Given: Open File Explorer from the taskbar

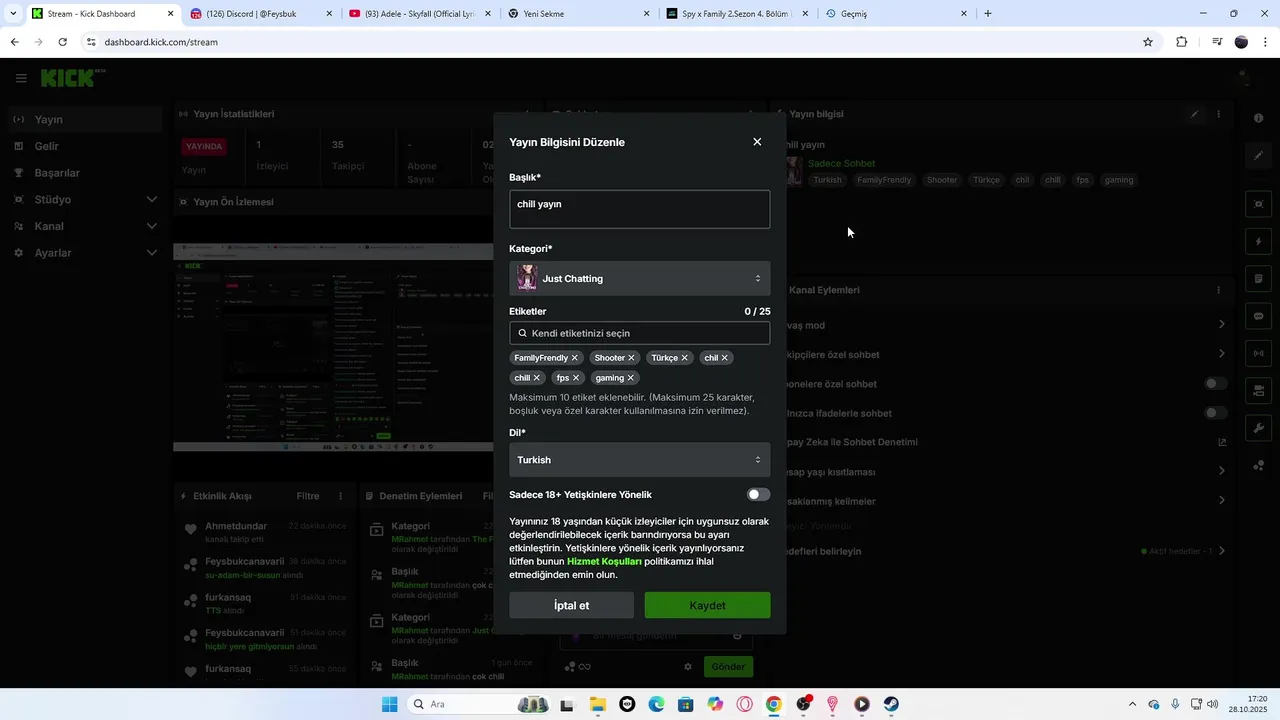Looking at the screenshot, I should [598, 704].
